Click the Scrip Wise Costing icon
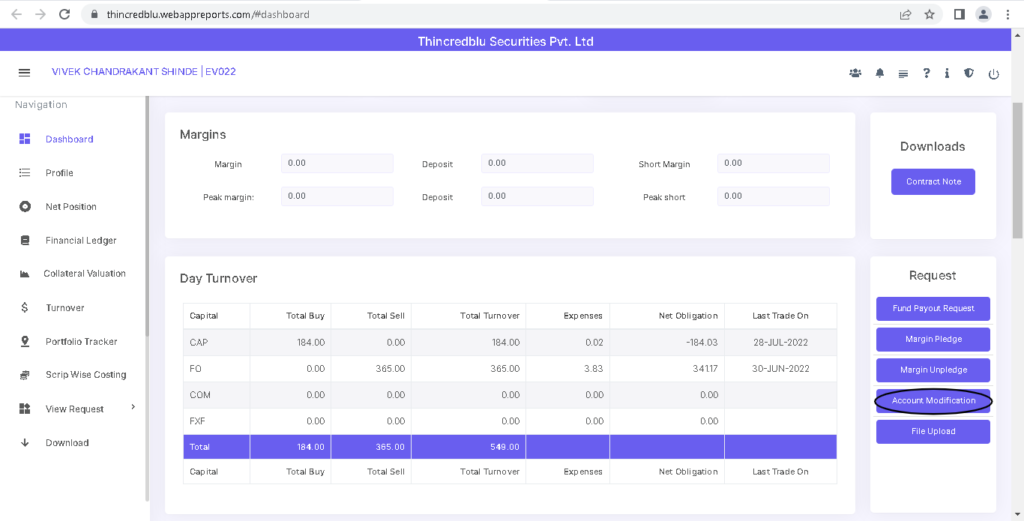1024x521 pixels. click(25, 375)
